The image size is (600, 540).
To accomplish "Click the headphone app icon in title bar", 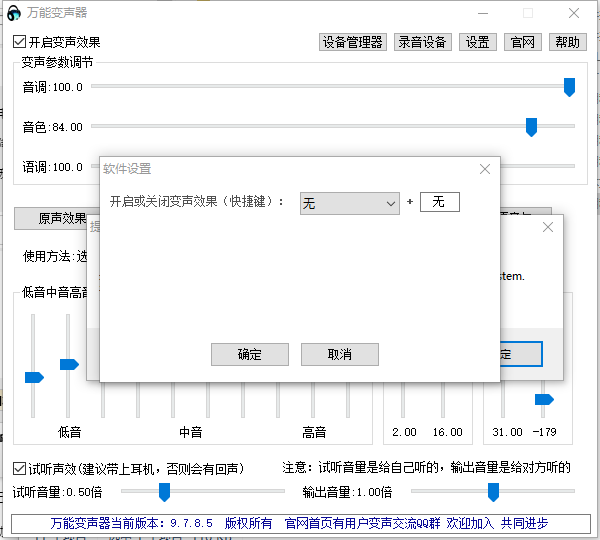I will pos(14,14).
